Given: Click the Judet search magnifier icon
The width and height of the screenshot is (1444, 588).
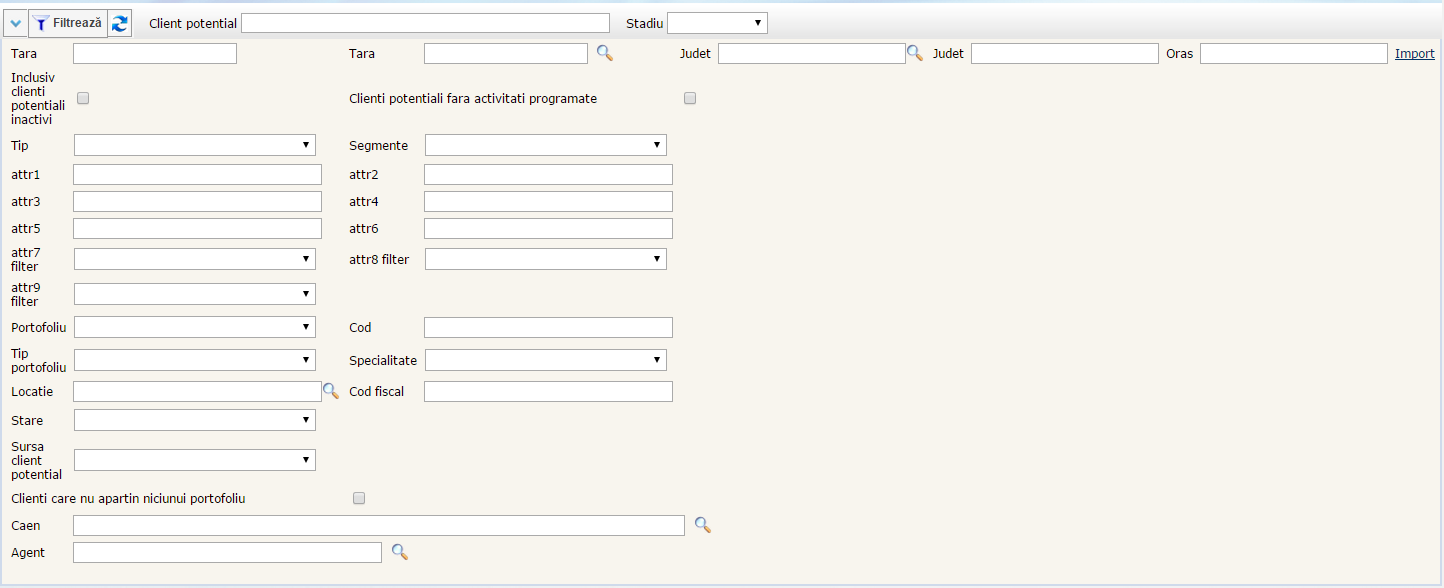Looking at the screenshot, I should coord(915,53).
